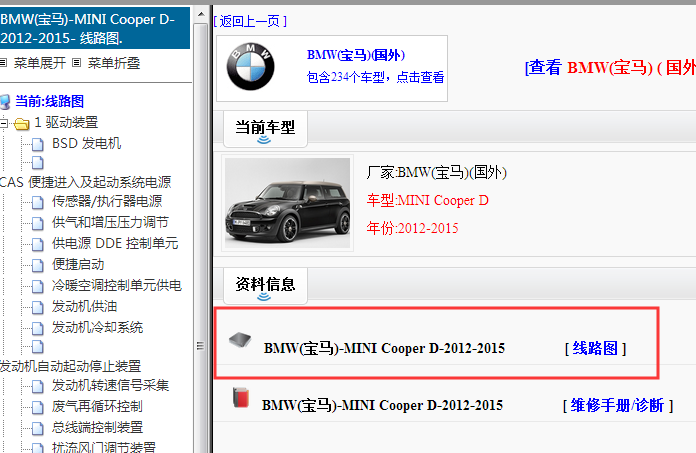Expand all menus with 菜单展开
696x453 pixels.
(x=40, y=63)
